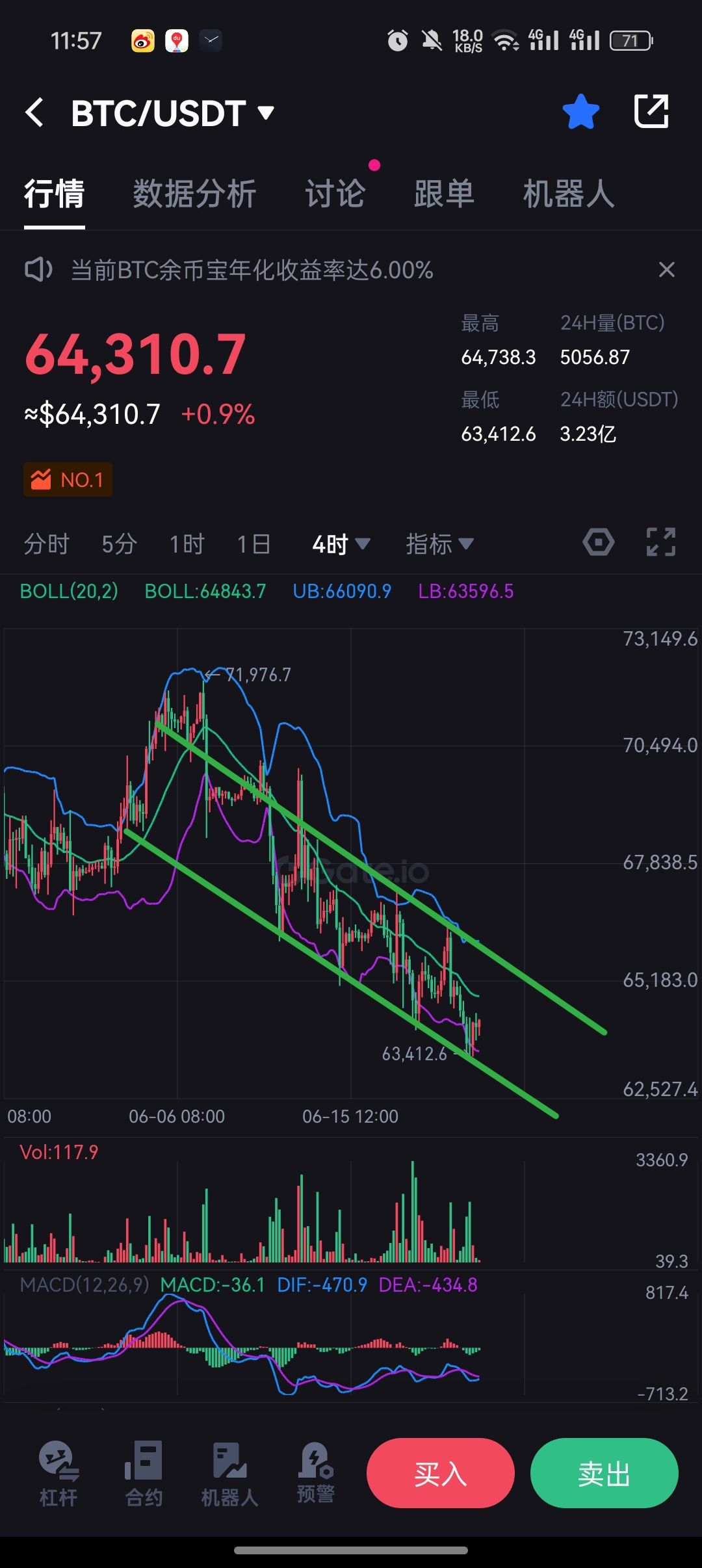Open the 机器人 top tab
Screen dimensions: 702x1568
tap(569, 194)
